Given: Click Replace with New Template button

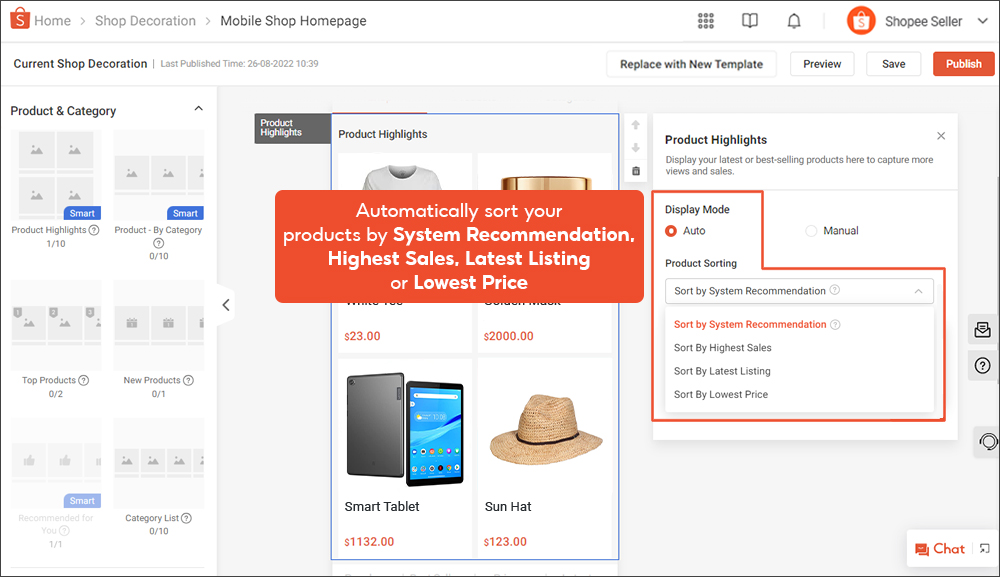Looking at the screenshot, I should click(691, 64).
